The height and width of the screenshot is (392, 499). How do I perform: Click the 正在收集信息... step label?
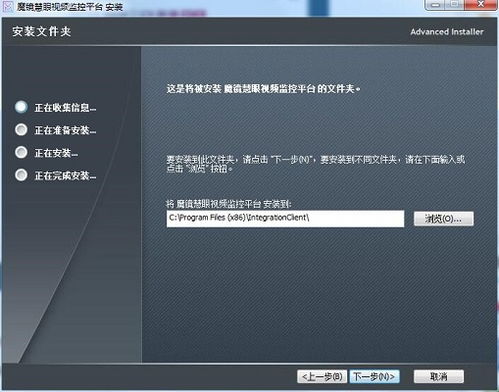tap(65, 108)
